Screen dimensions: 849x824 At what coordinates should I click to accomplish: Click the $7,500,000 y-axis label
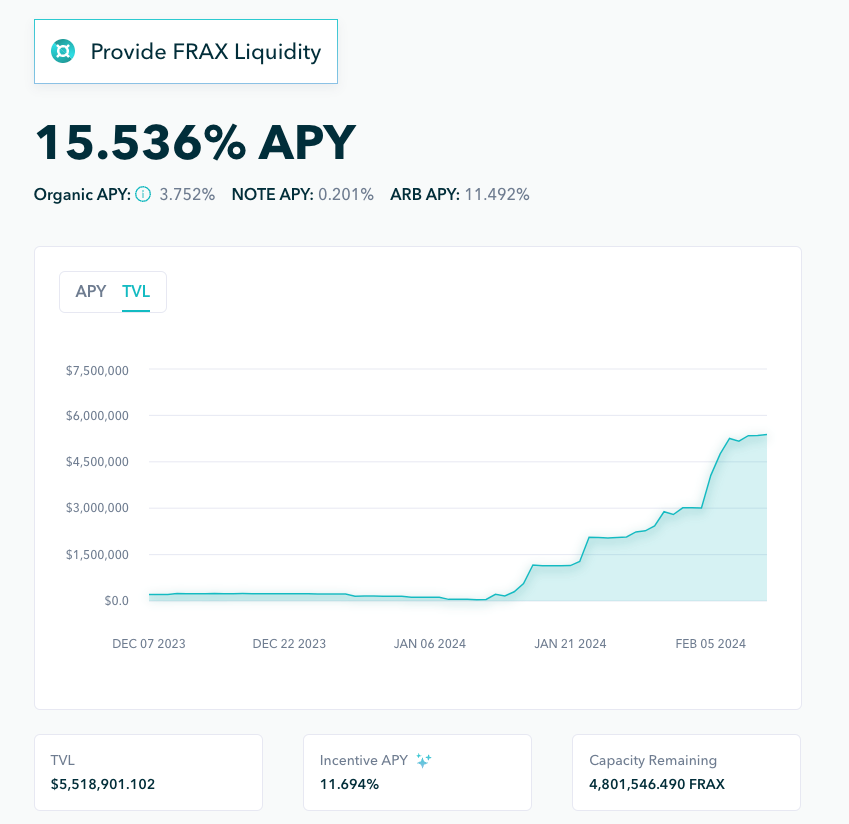point(97,370)
